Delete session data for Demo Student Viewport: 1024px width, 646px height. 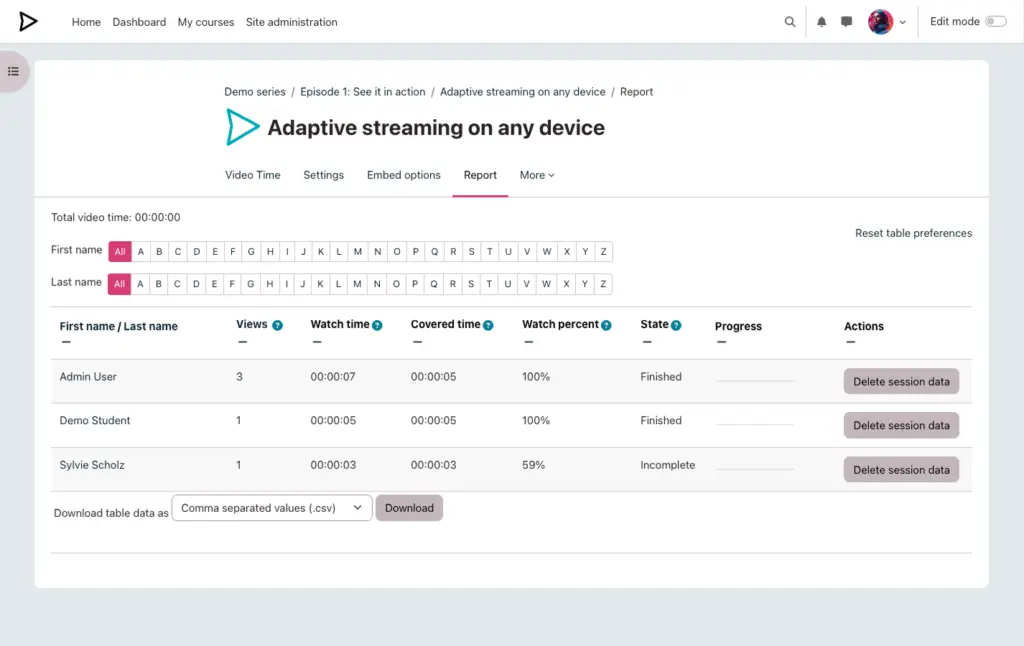pyautogui.click(x=901, y=425)
